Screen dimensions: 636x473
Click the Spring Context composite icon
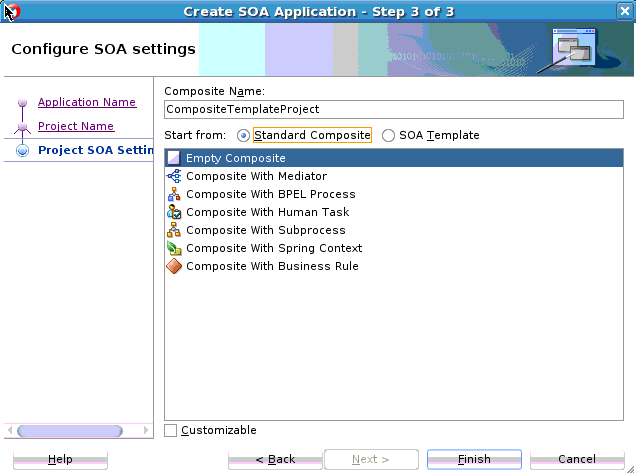tap(174, 248)
